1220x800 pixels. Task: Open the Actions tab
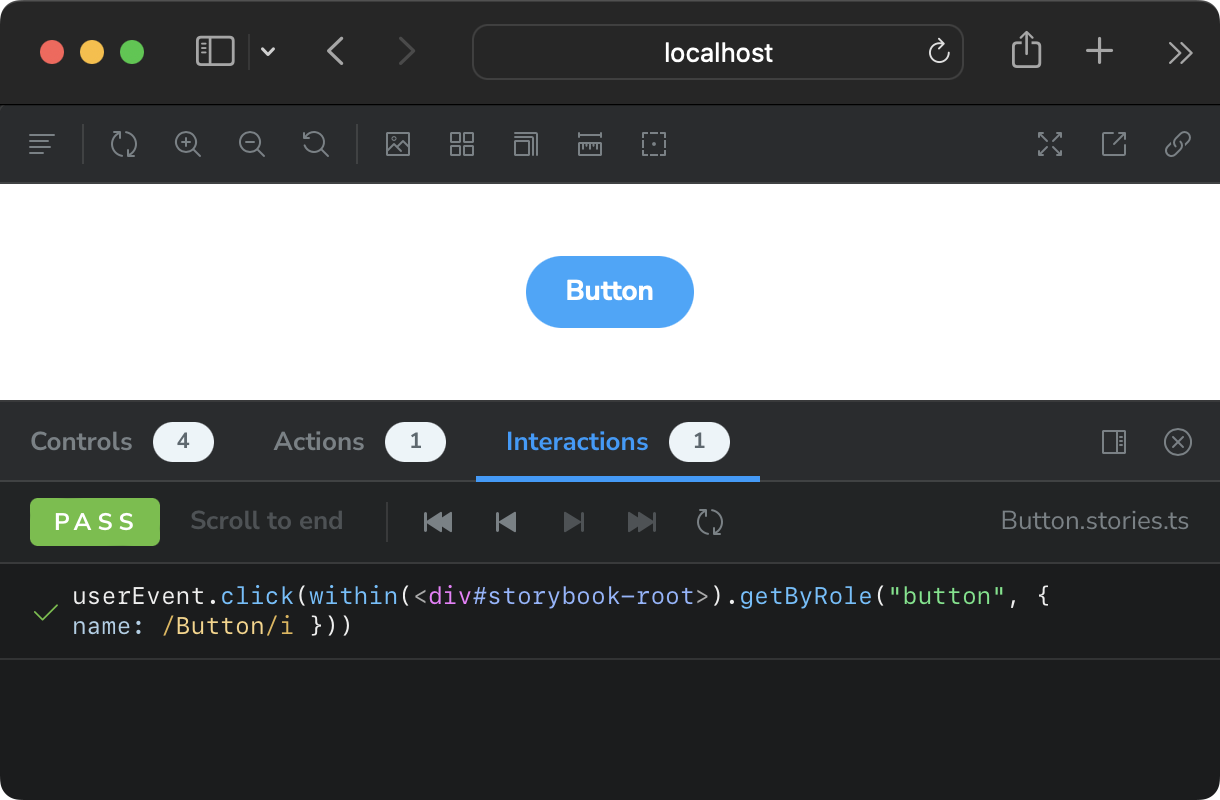(x=318, y=441)
